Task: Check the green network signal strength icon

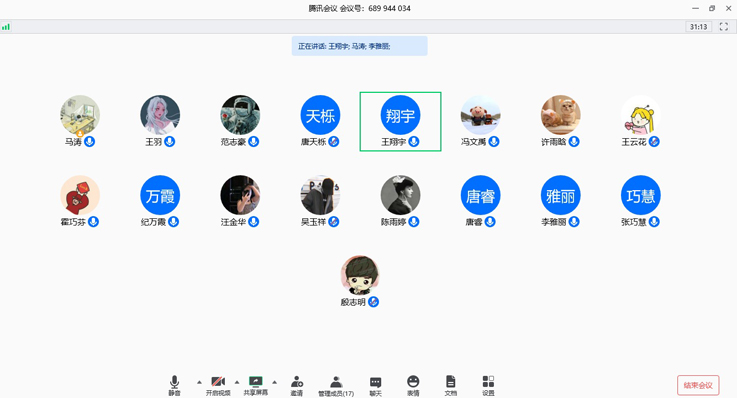Action: tap(6, 27)
